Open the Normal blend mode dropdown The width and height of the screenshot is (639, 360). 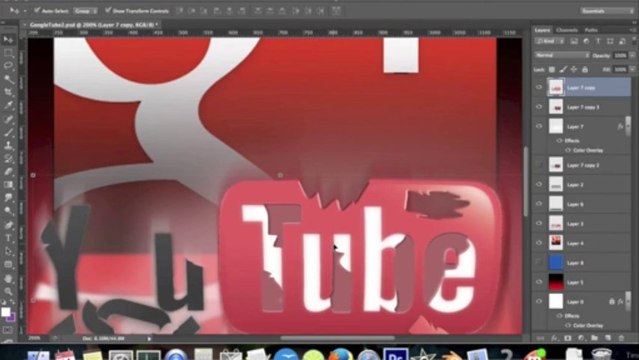[x=562, y=55]
